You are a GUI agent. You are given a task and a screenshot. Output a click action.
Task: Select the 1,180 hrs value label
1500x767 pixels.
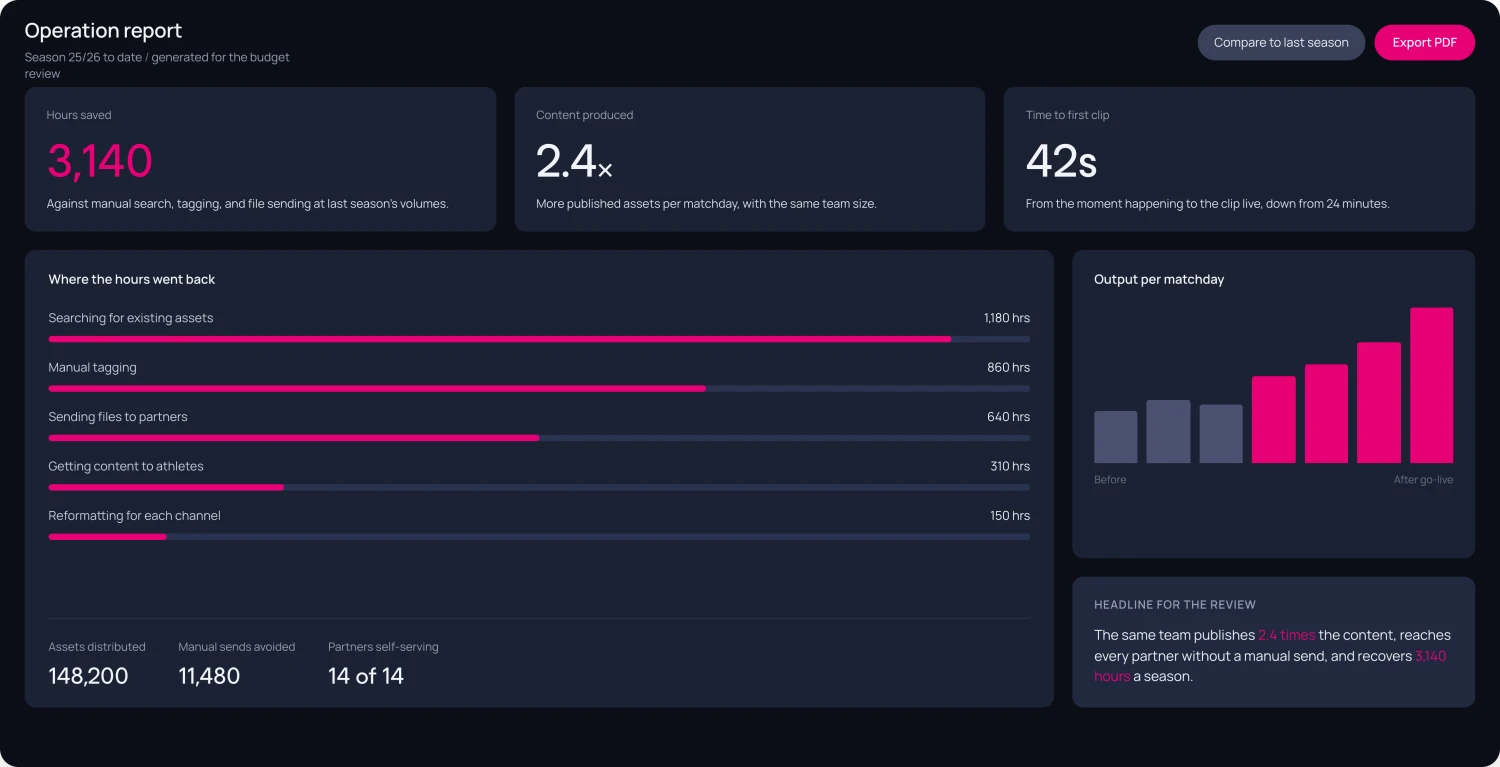tap(1007, 318)
